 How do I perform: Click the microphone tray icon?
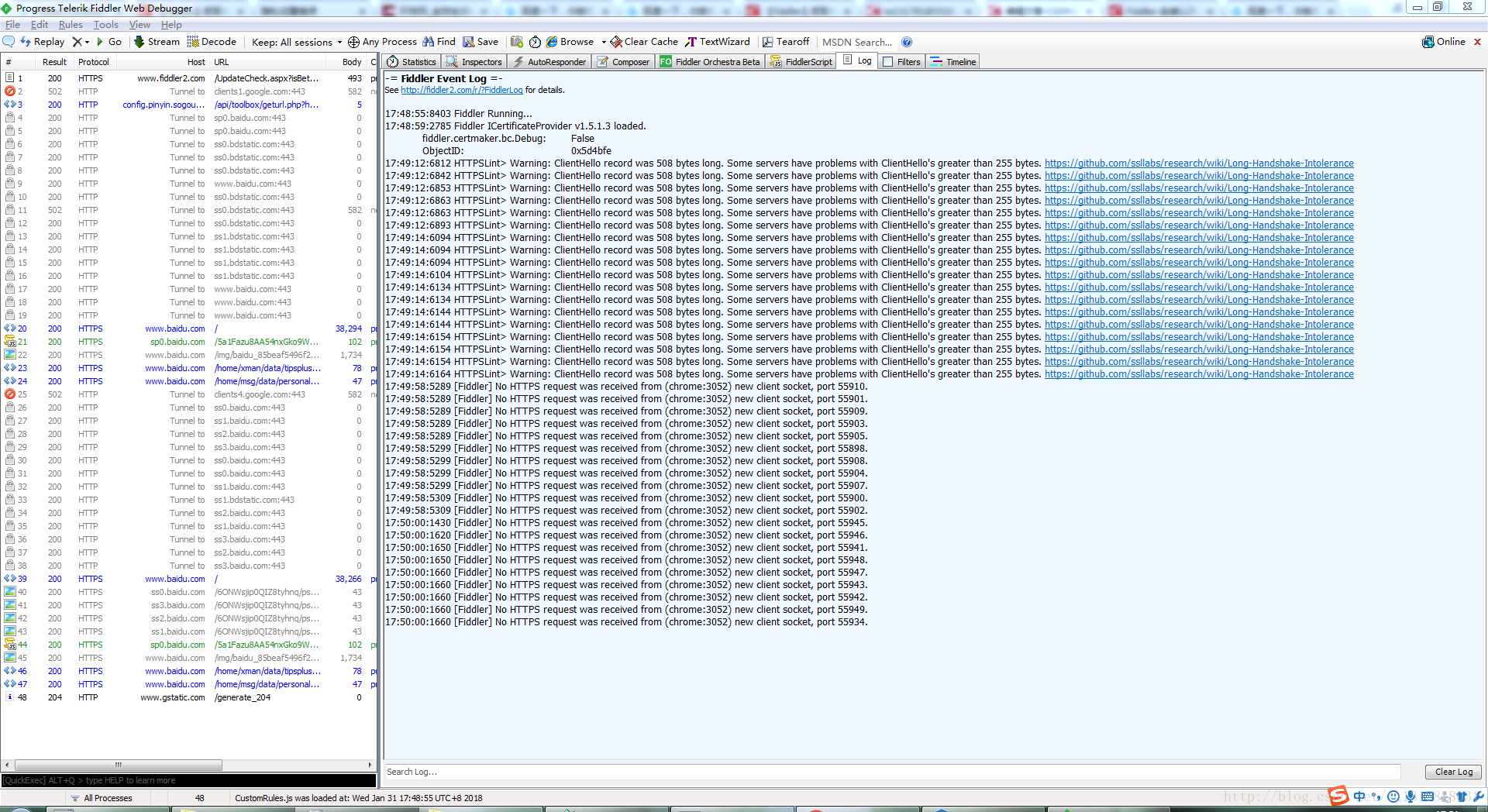tap(1410, 797)
